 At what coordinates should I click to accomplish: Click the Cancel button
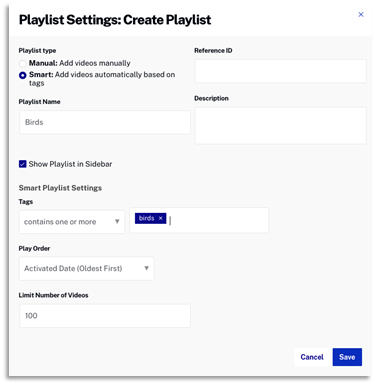click(312, 357)
